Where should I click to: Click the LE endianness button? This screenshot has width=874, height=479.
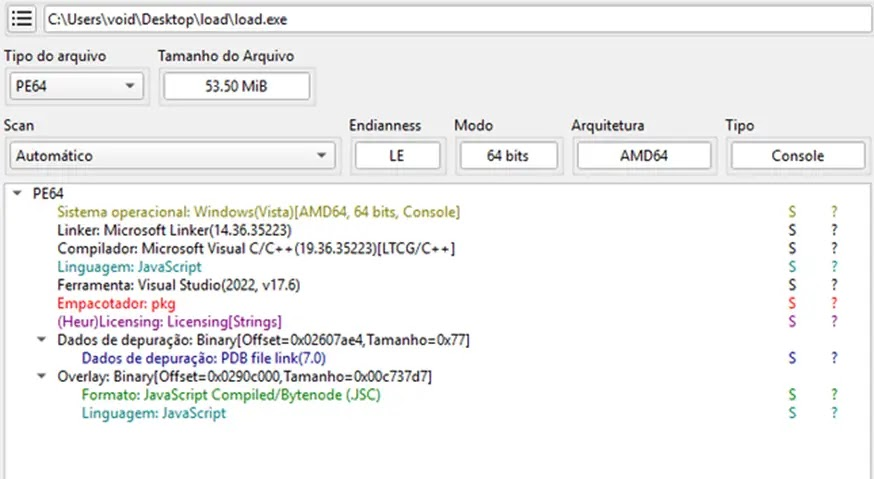tap(397, 156)
